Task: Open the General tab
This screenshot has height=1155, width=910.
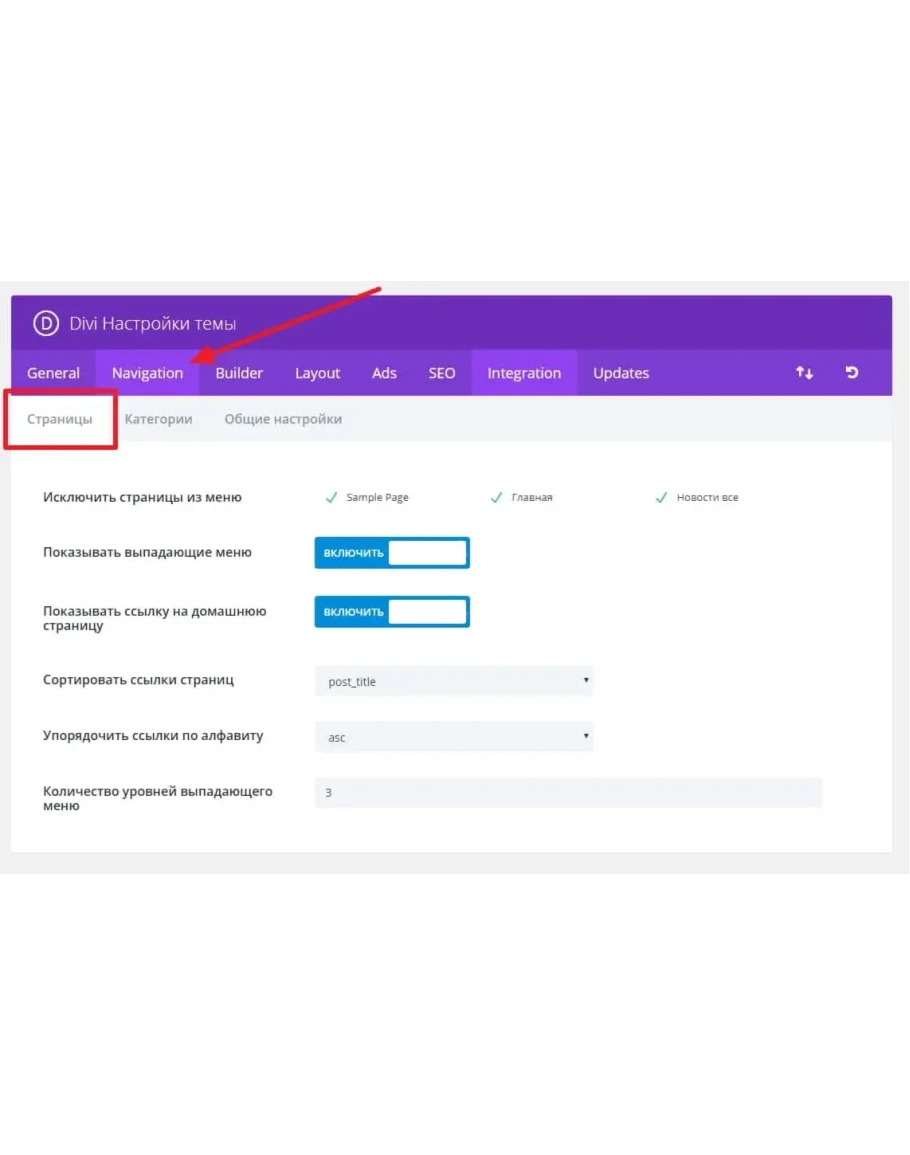Action: [53, 373]
